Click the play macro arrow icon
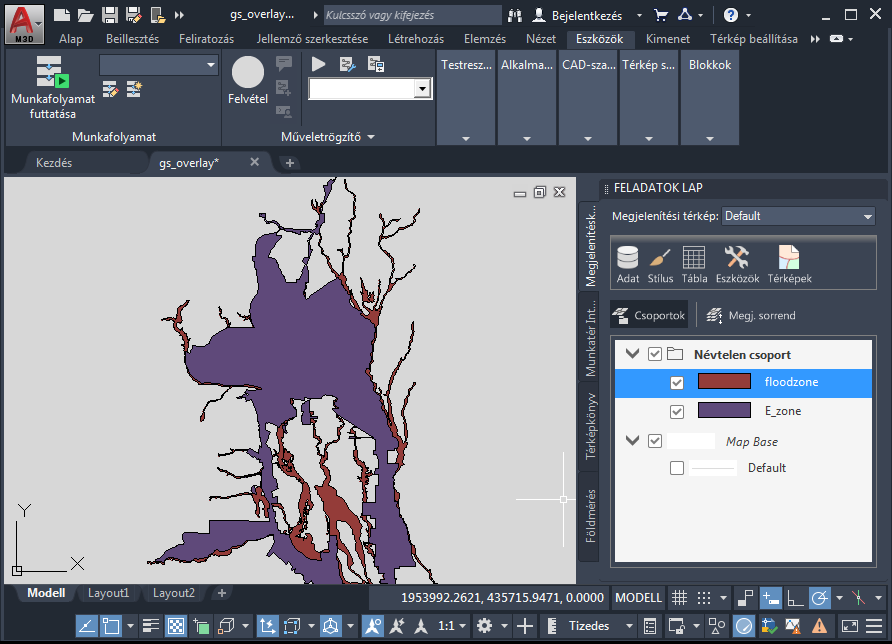Image resolution: width=892 pixels, height=644 pixels. point(319,64)
